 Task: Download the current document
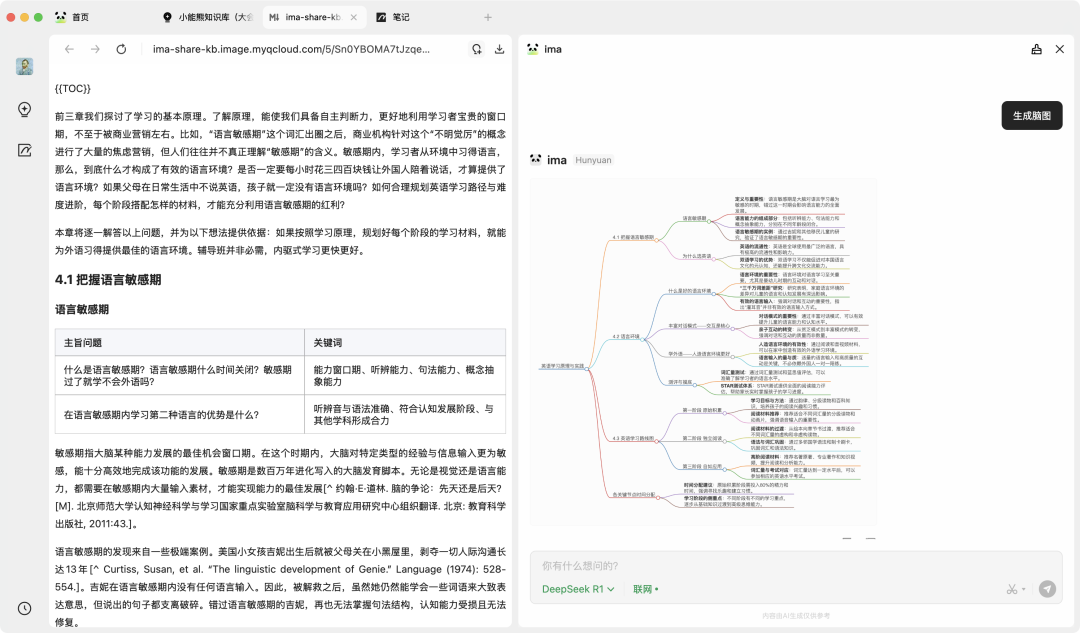499,49
